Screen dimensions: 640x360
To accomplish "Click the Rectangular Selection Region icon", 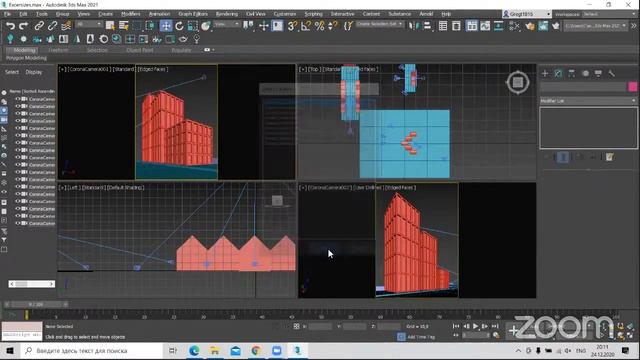I will click(x=137, y=26).
